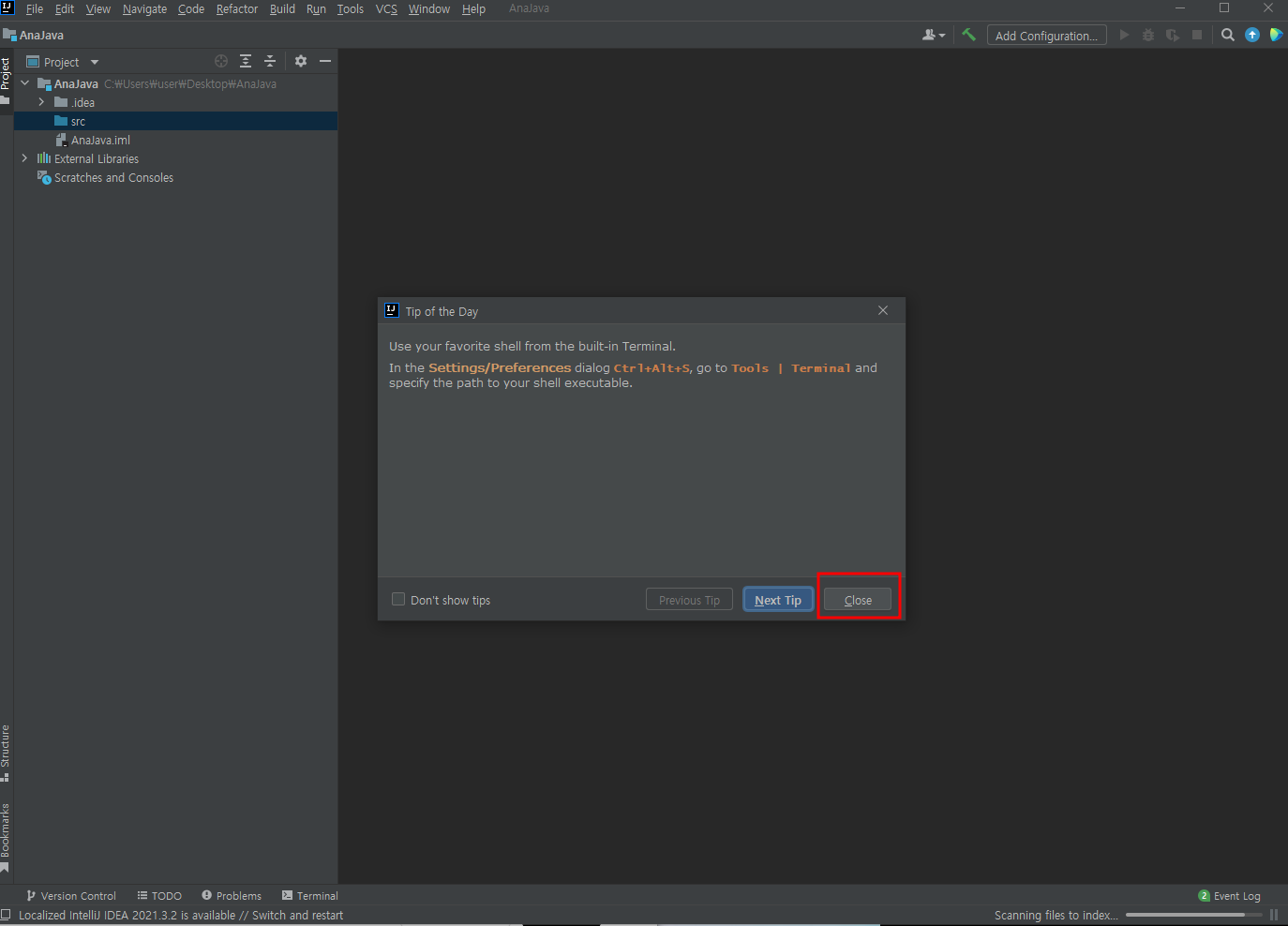The width and height of the screenshot is (1288, 926).
Task: Open the Project view dropdown
Action: point(63,62)
